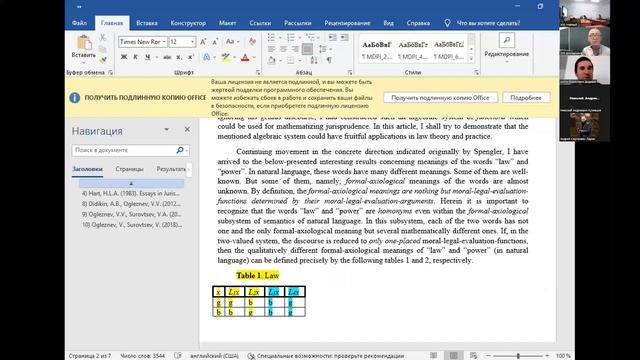Open the Файл menu tab
This screenshot has height=360, width=640.
click(79, 23)
